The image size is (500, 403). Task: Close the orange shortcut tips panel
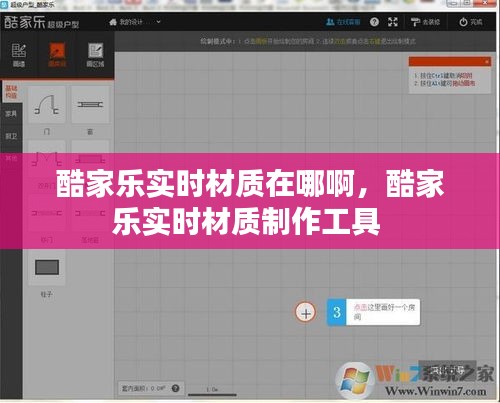coord(487,62)
